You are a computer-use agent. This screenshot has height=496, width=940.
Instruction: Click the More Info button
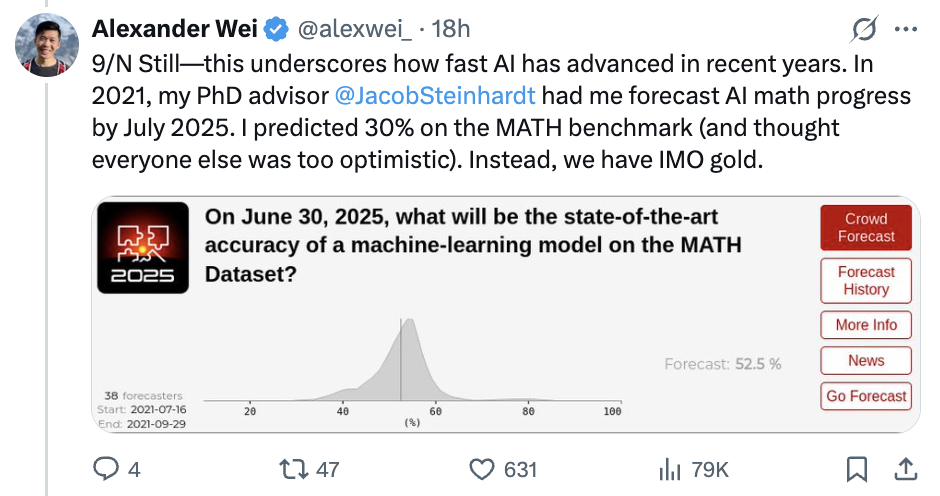point(866,325)
